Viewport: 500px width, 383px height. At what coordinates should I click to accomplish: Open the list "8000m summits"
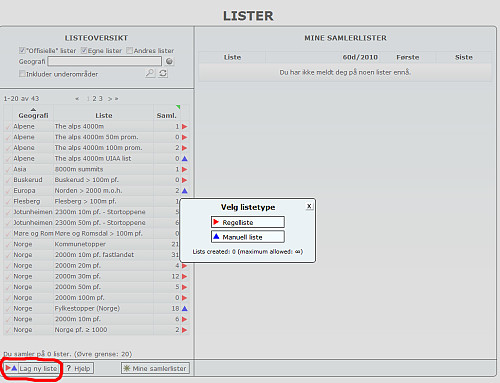[79, 169]
